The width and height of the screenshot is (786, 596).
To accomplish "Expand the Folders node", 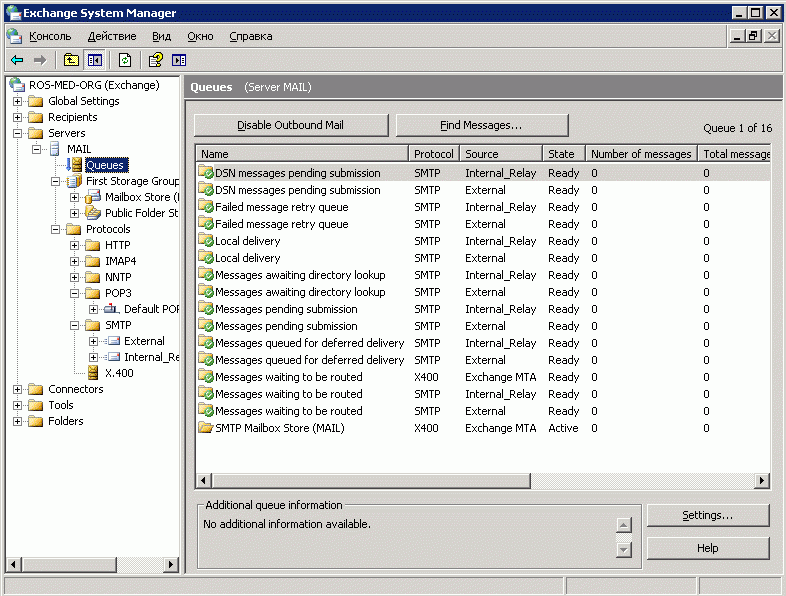I will click(x=18, y=421).
